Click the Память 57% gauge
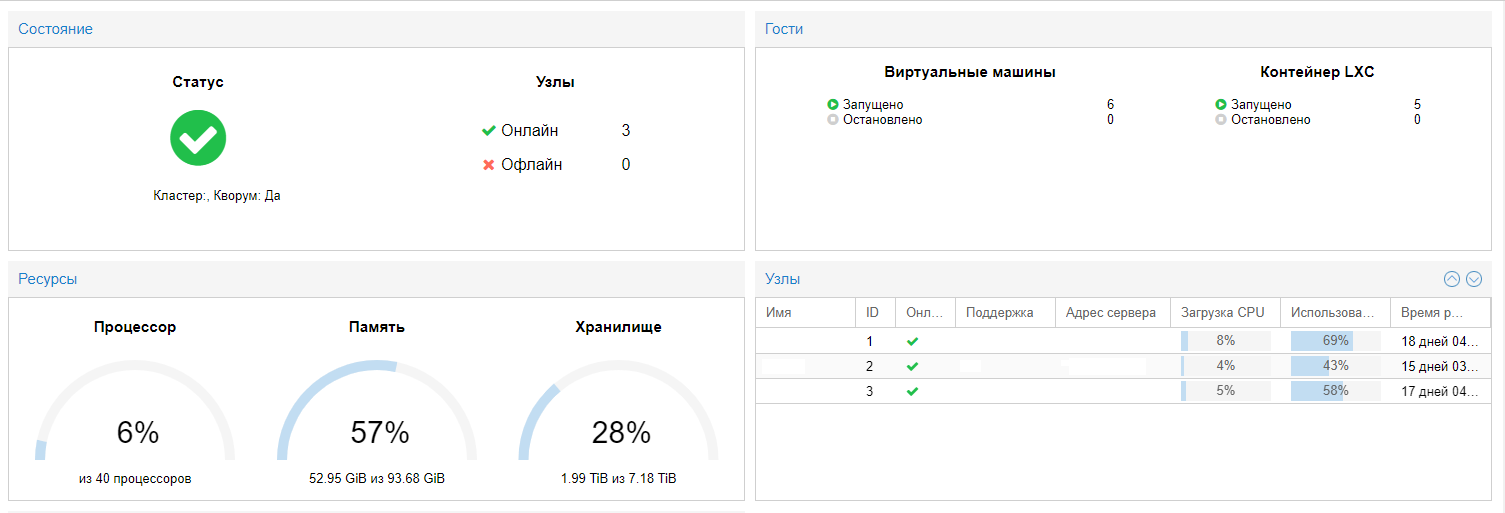 point(378,420)
